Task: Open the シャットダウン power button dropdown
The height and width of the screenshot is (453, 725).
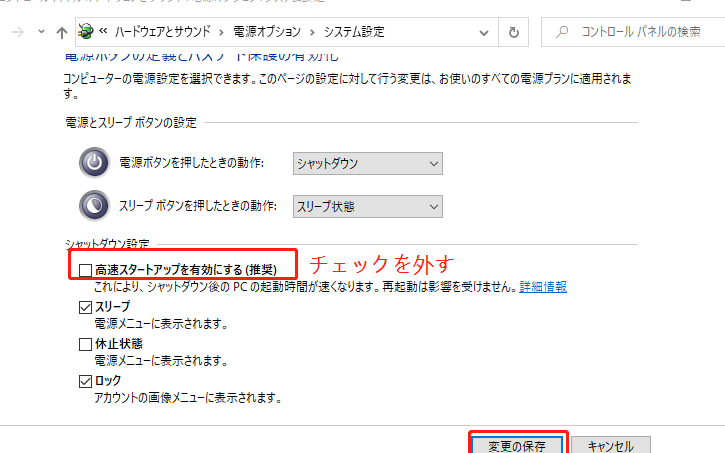Action: click(x=367, y=163)
